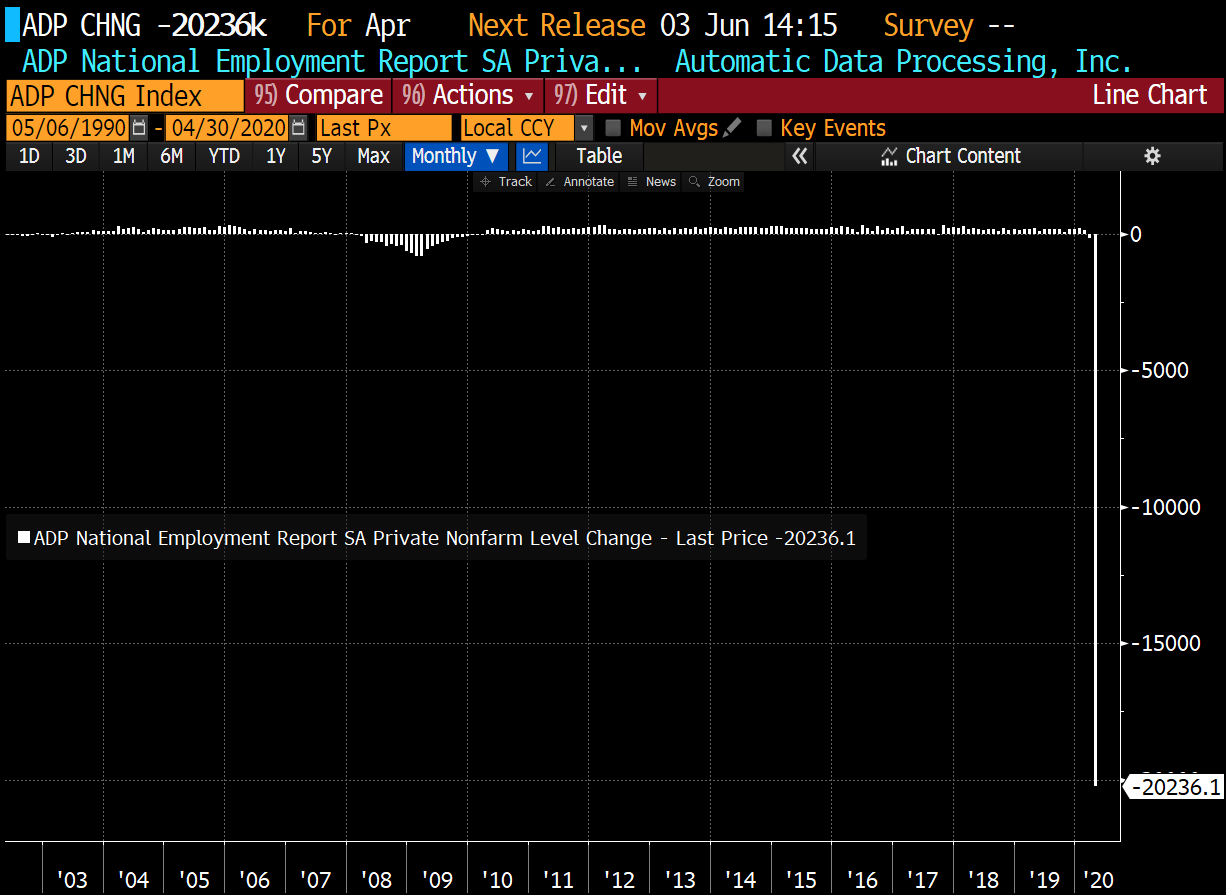Enable the Key Events checkbox

point(764,128)
